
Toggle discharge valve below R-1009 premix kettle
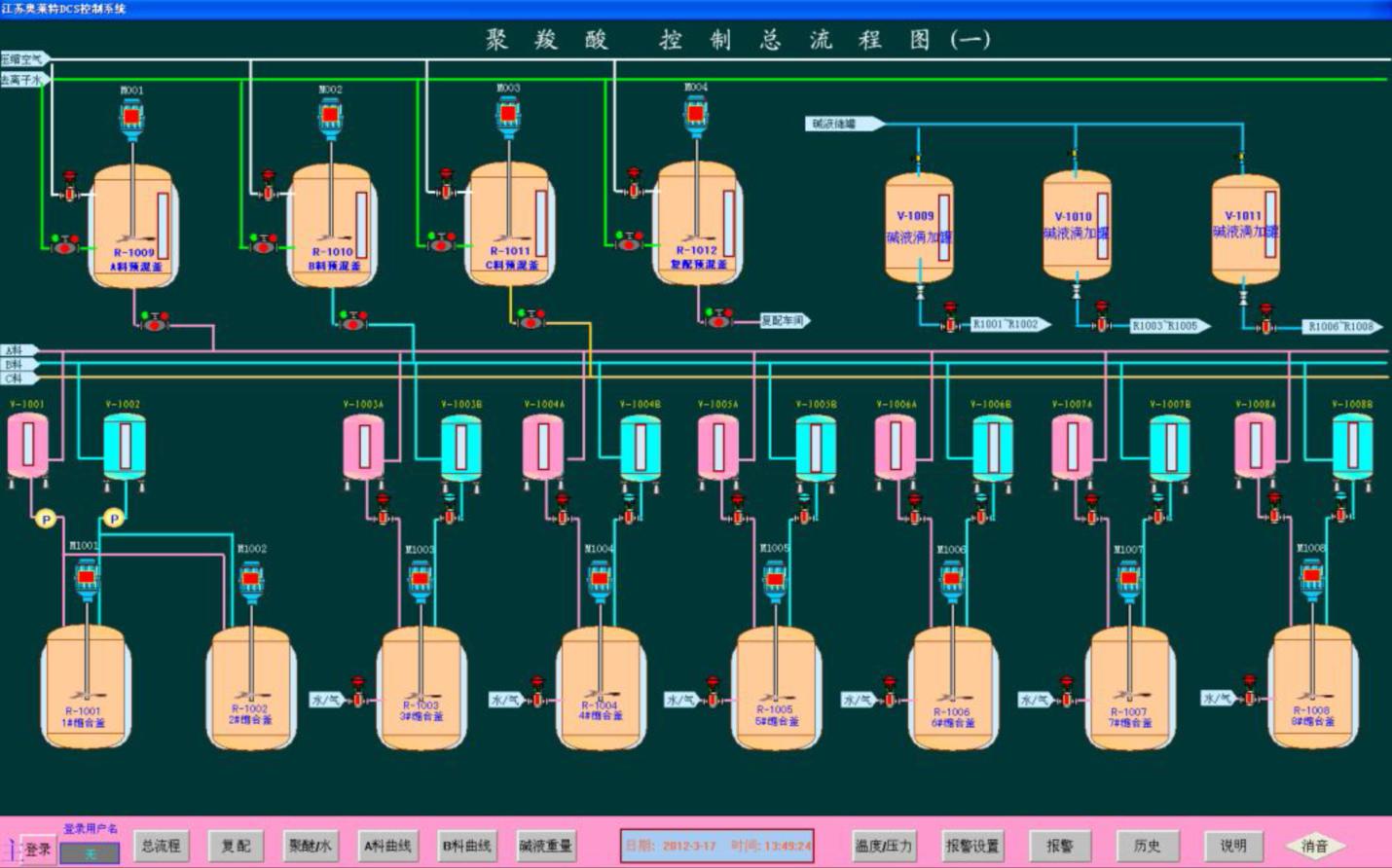tap(154, 321)
